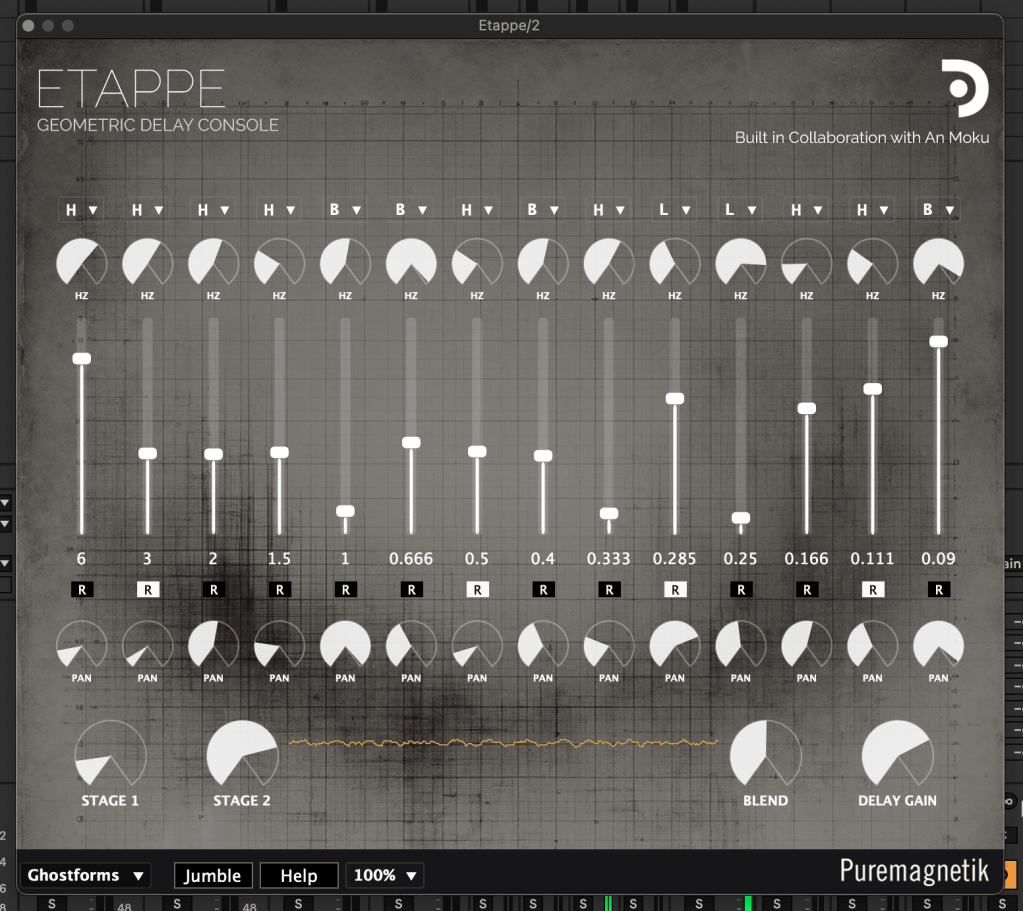Image resolution: width=1023 pixels, height=911 pixels.
Task: Click the Blend knob
Action: point(765,755)
